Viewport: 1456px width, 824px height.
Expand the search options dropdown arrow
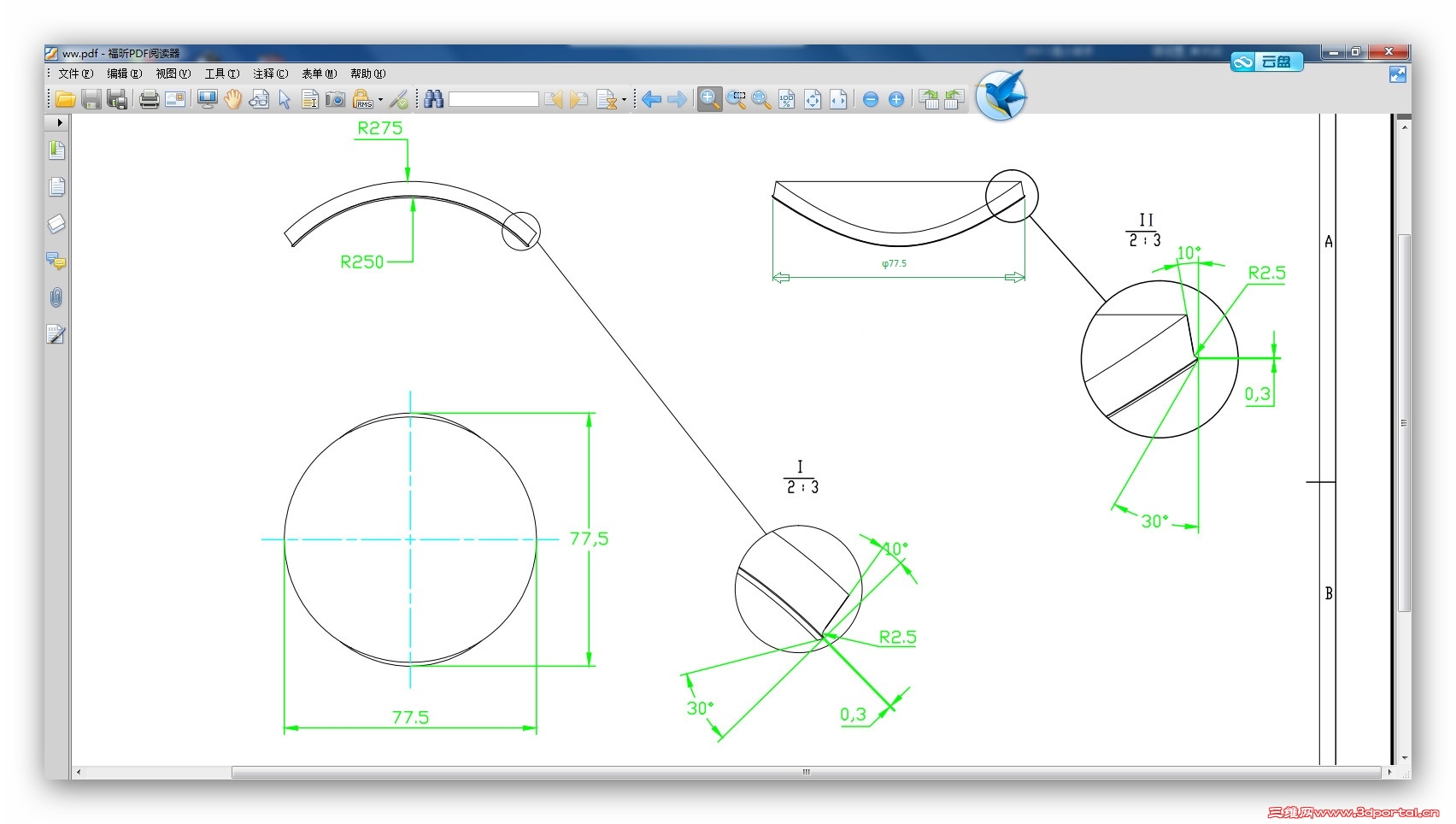point(624,99)
